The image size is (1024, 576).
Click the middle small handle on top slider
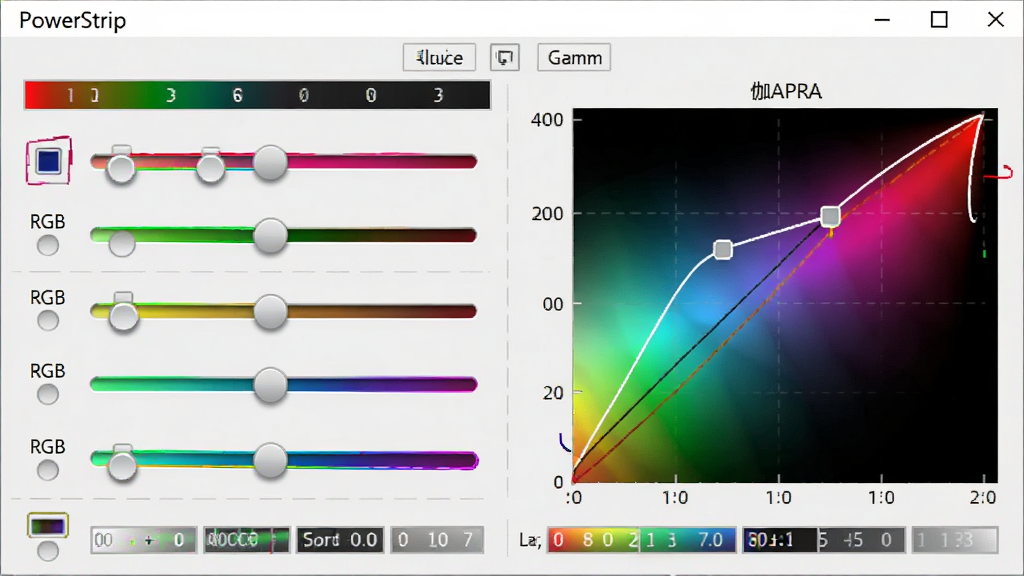click(210, 166)
